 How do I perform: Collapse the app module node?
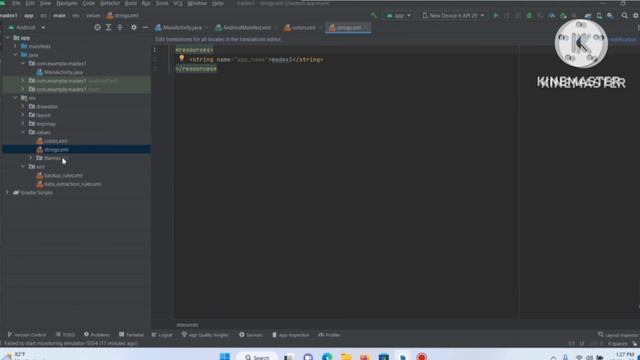[7, 38]
